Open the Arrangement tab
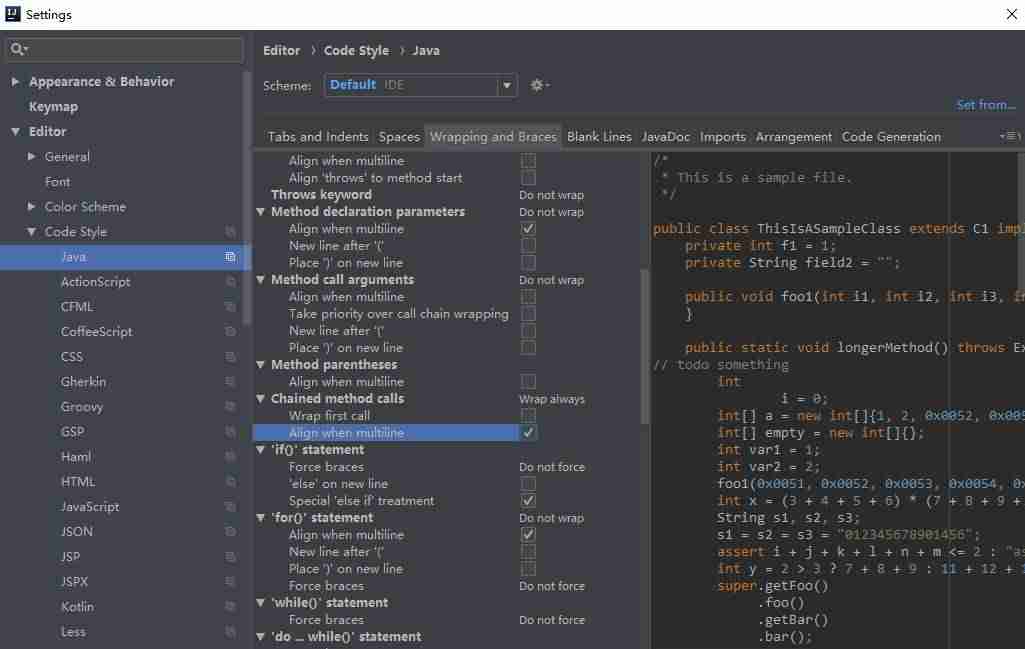1025x649 pixels. click(794, 137)
